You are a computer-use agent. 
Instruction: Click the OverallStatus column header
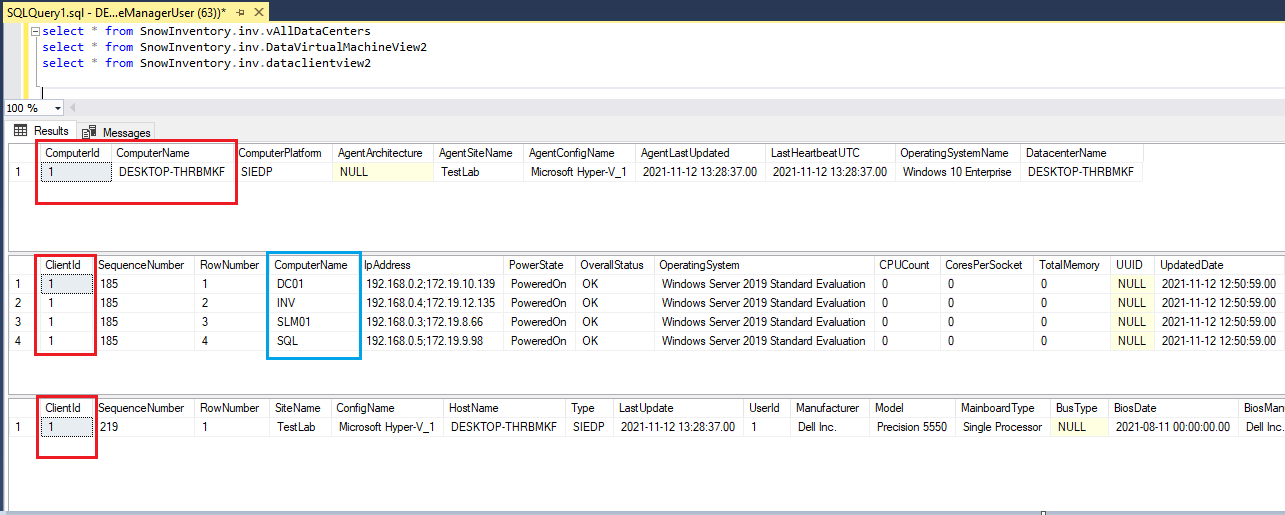pos(614,265)
